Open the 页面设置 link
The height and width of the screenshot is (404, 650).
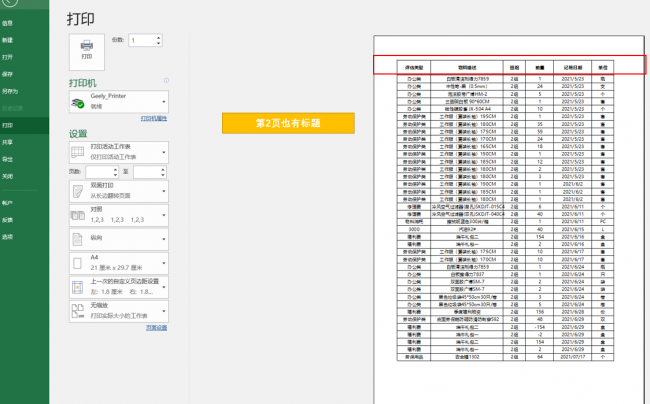(x=156, y=328)
